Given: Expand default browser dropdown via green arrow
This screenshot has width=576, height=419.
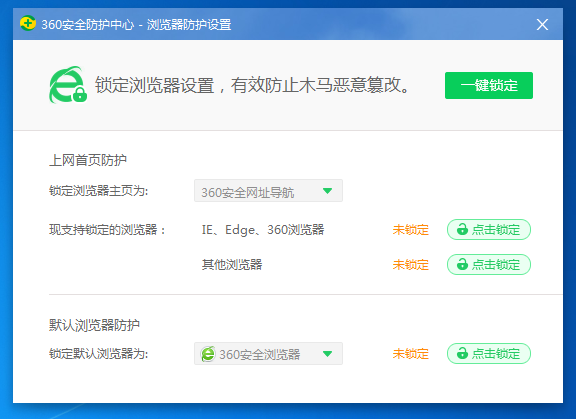Looking at the screenshot, I should tap(327, 354).
